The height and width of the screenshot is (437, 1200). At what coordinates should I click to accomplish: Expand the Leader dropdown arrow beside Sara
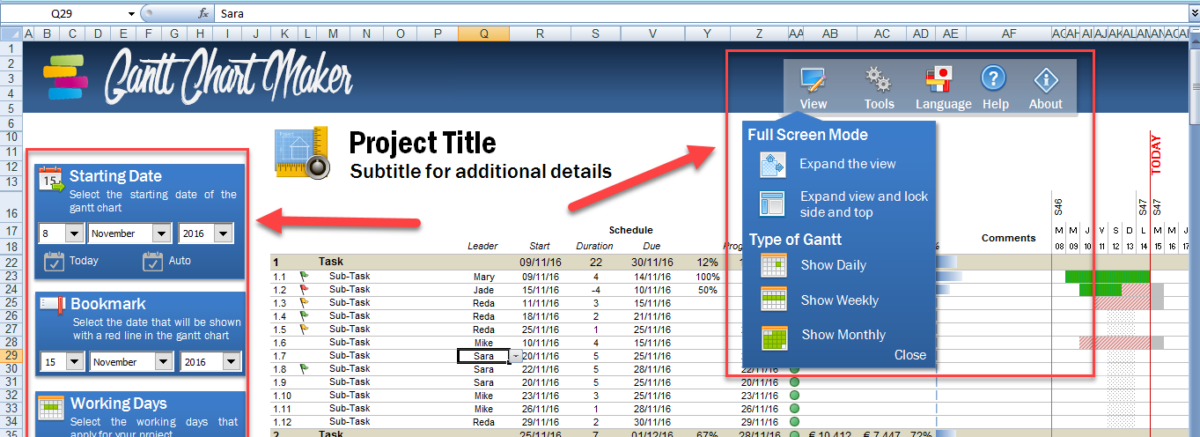pos(515,356)
